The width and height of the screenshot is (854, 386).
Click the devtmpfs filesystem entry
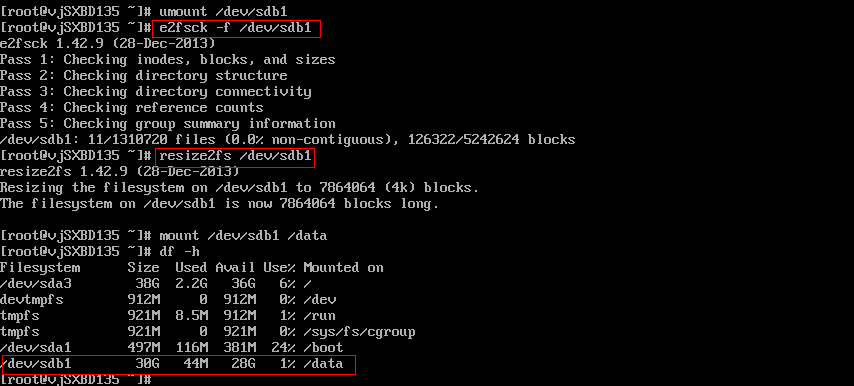[32, 299]
